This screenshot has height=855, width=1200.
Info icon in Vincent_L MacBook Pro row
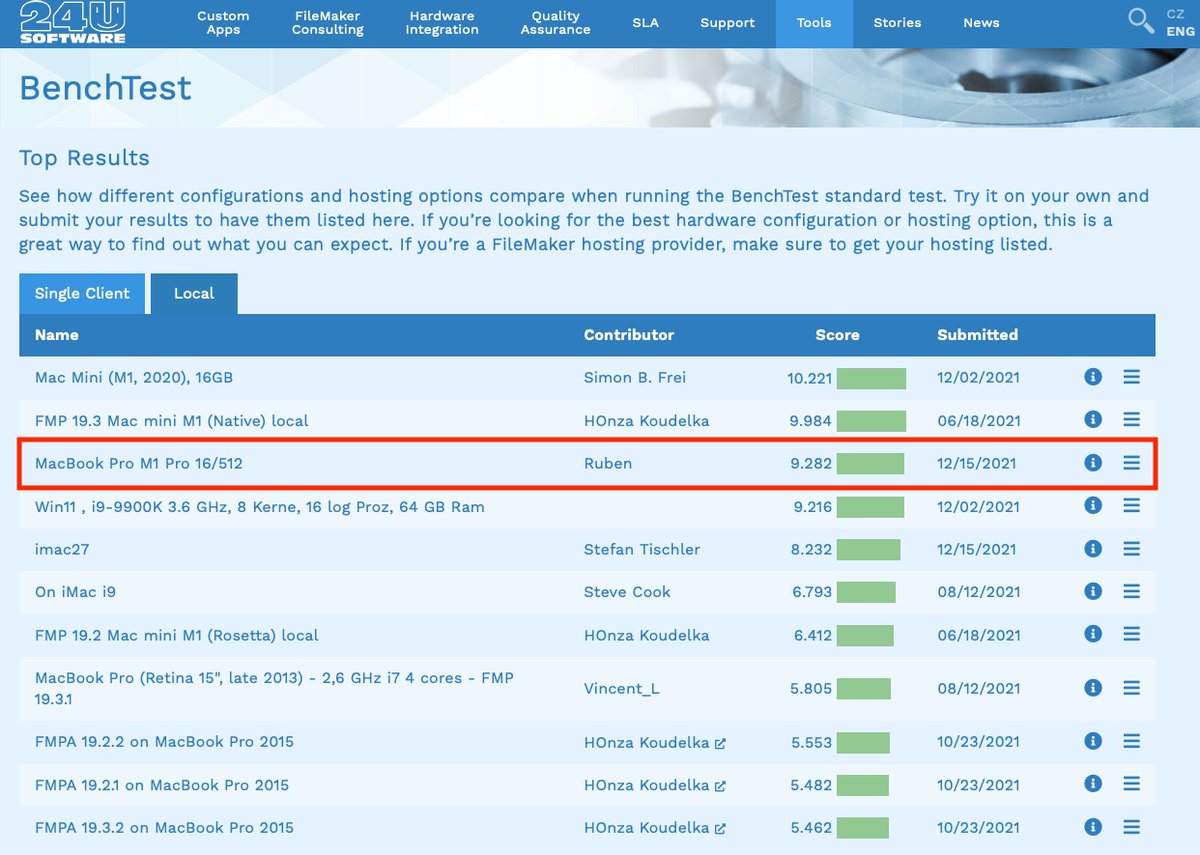point(1093,688)
